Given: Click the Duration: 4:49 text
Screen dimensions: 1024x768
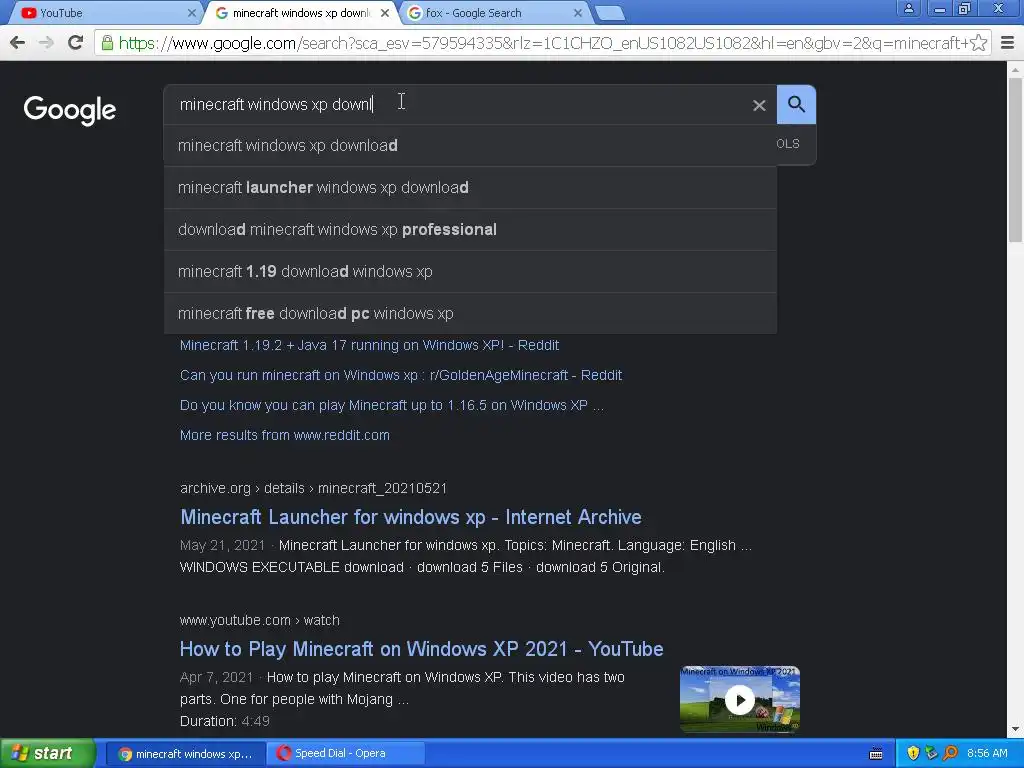Looking at the screenshot, I should (x=224, y=721).
